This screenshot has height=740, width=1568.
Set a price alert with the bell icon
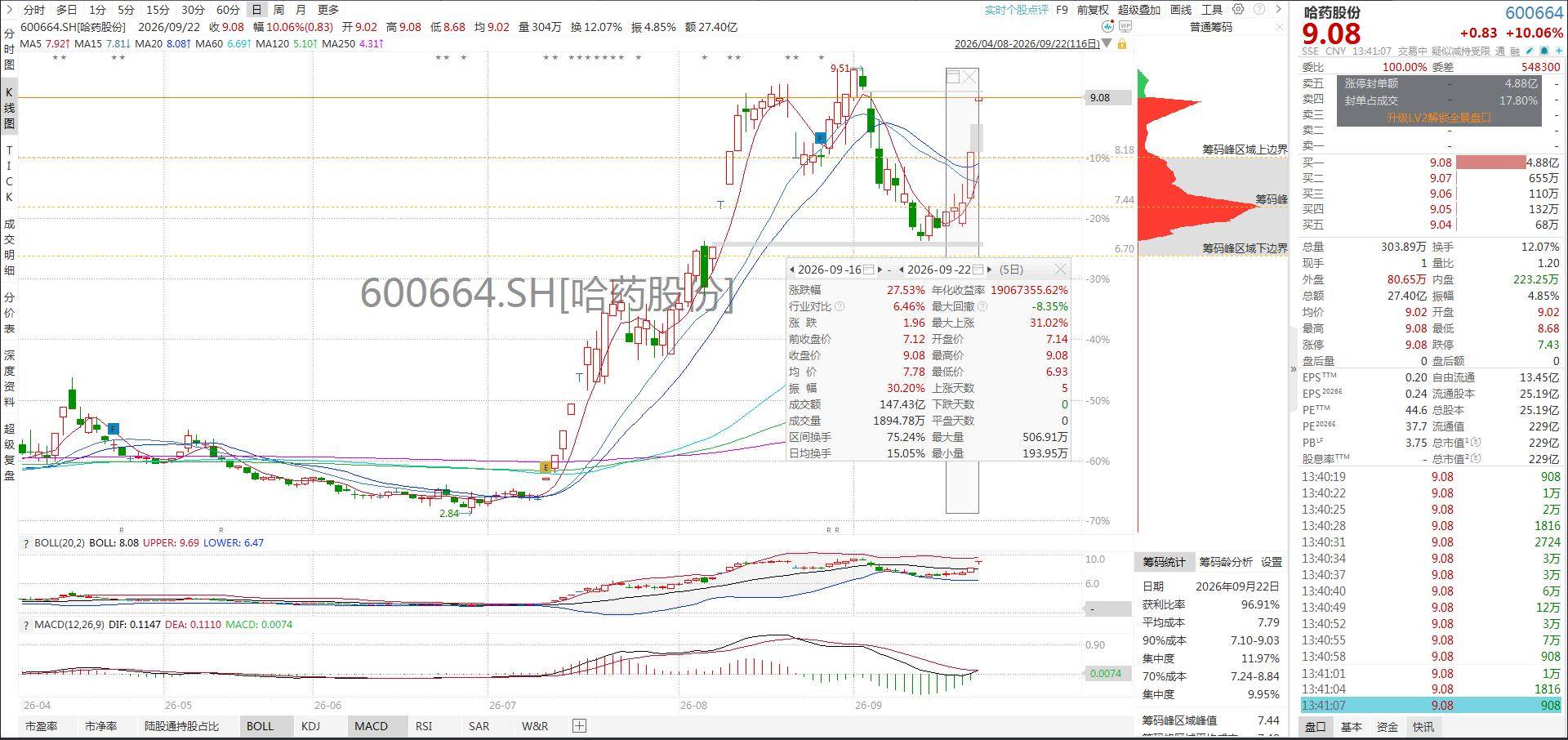1543,51
